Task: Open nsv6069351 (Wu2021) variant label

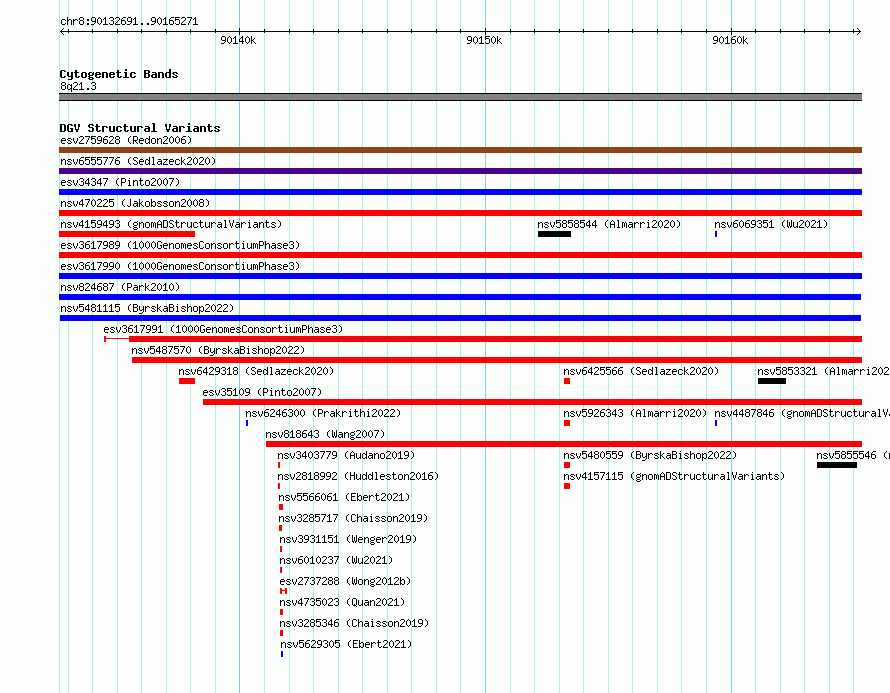Action: click(771, 224)
